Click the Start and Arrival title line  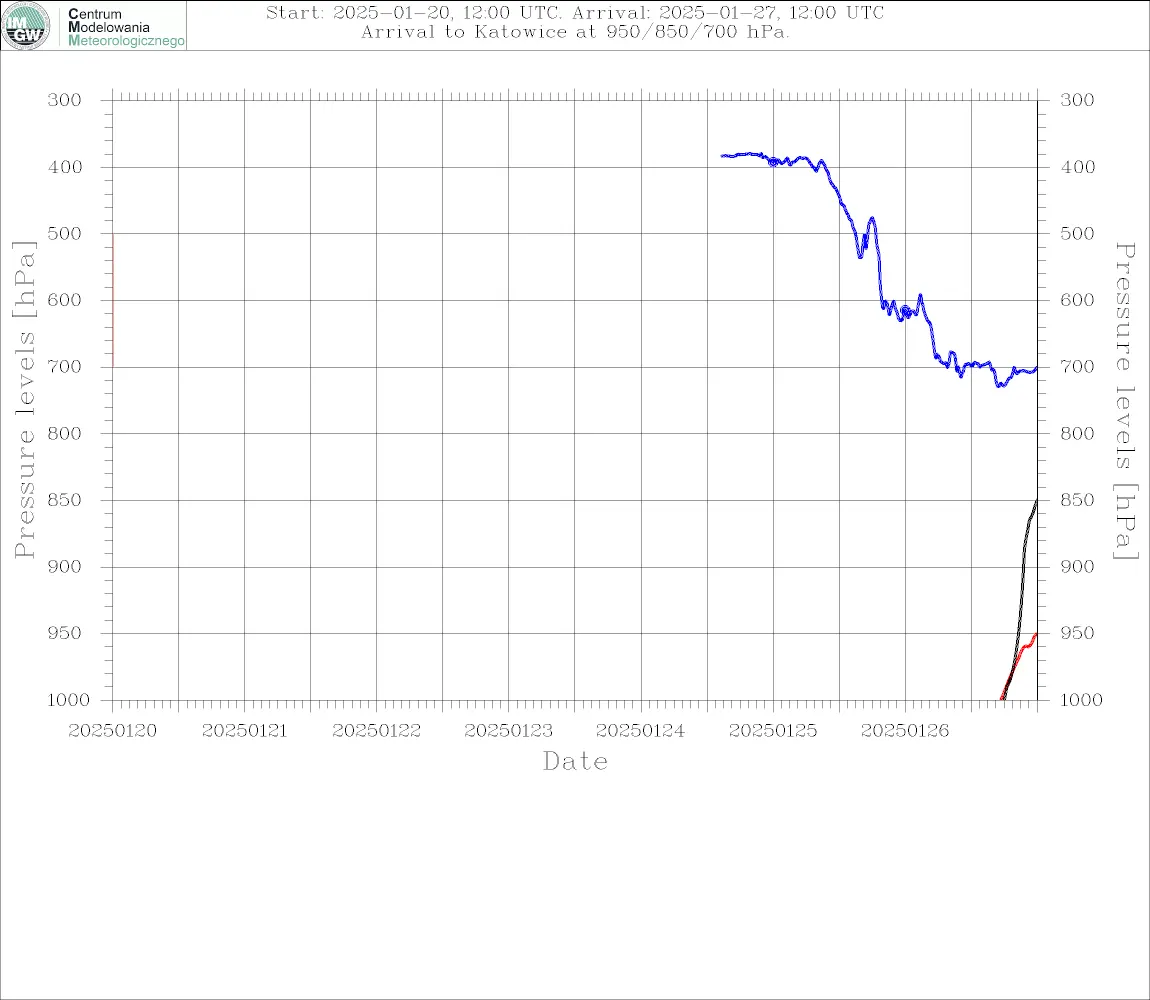[574, 12]
